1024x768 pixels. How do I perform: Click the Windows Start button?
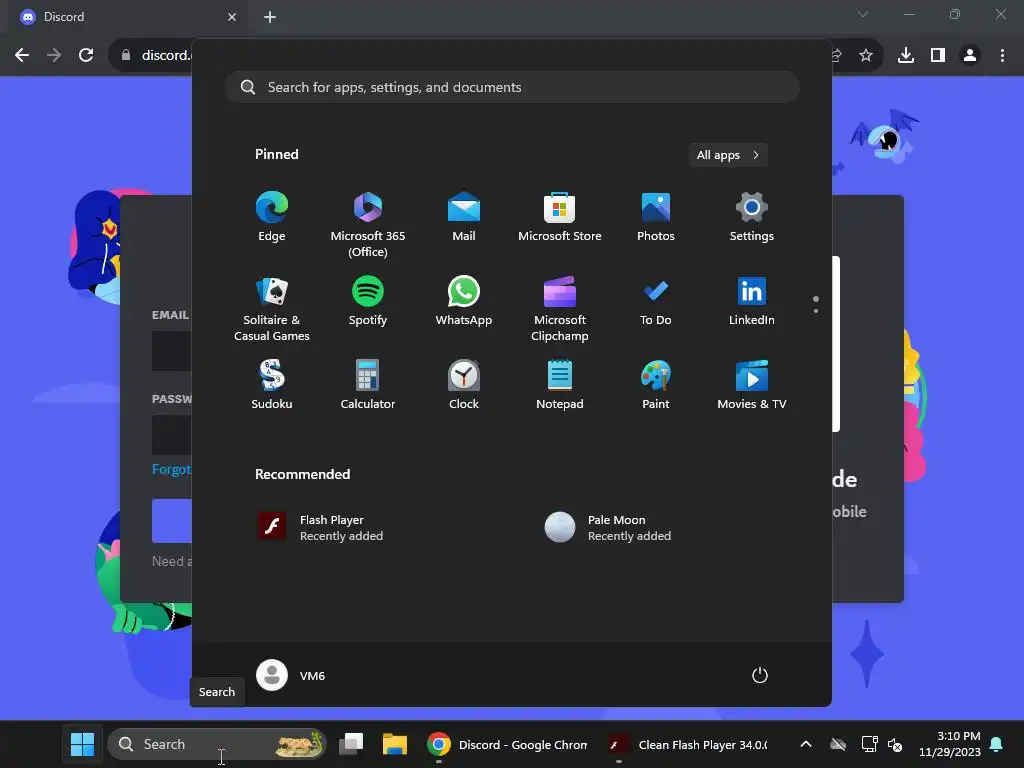[x=82, y=744]
